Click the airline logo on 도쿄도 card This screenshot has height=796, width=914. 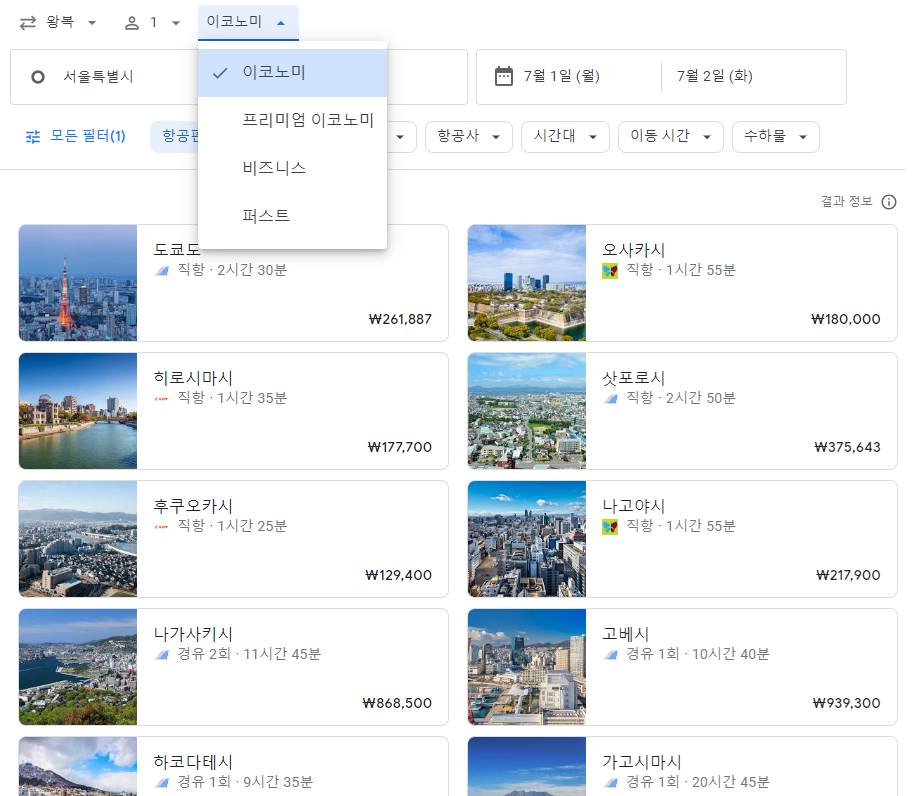[x=161, y=271]
